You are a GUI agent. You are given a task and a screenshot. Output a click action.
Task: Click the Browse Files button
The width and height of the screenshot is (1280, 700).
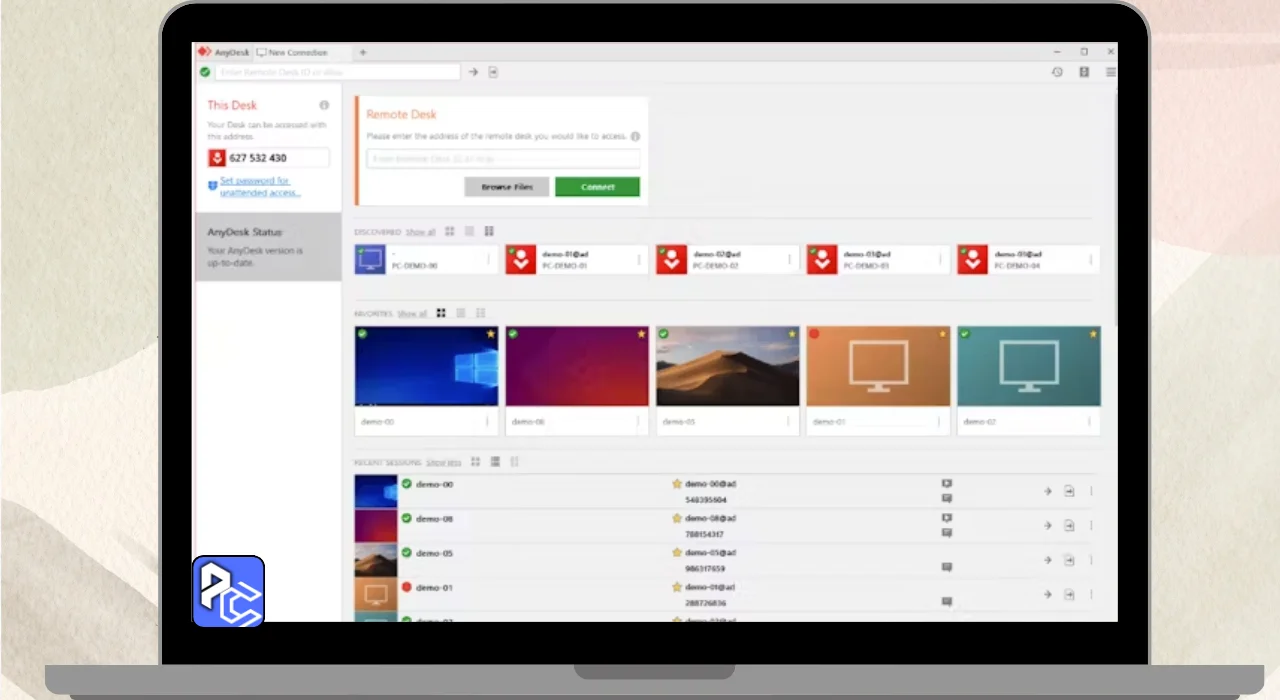pos(507,187)
